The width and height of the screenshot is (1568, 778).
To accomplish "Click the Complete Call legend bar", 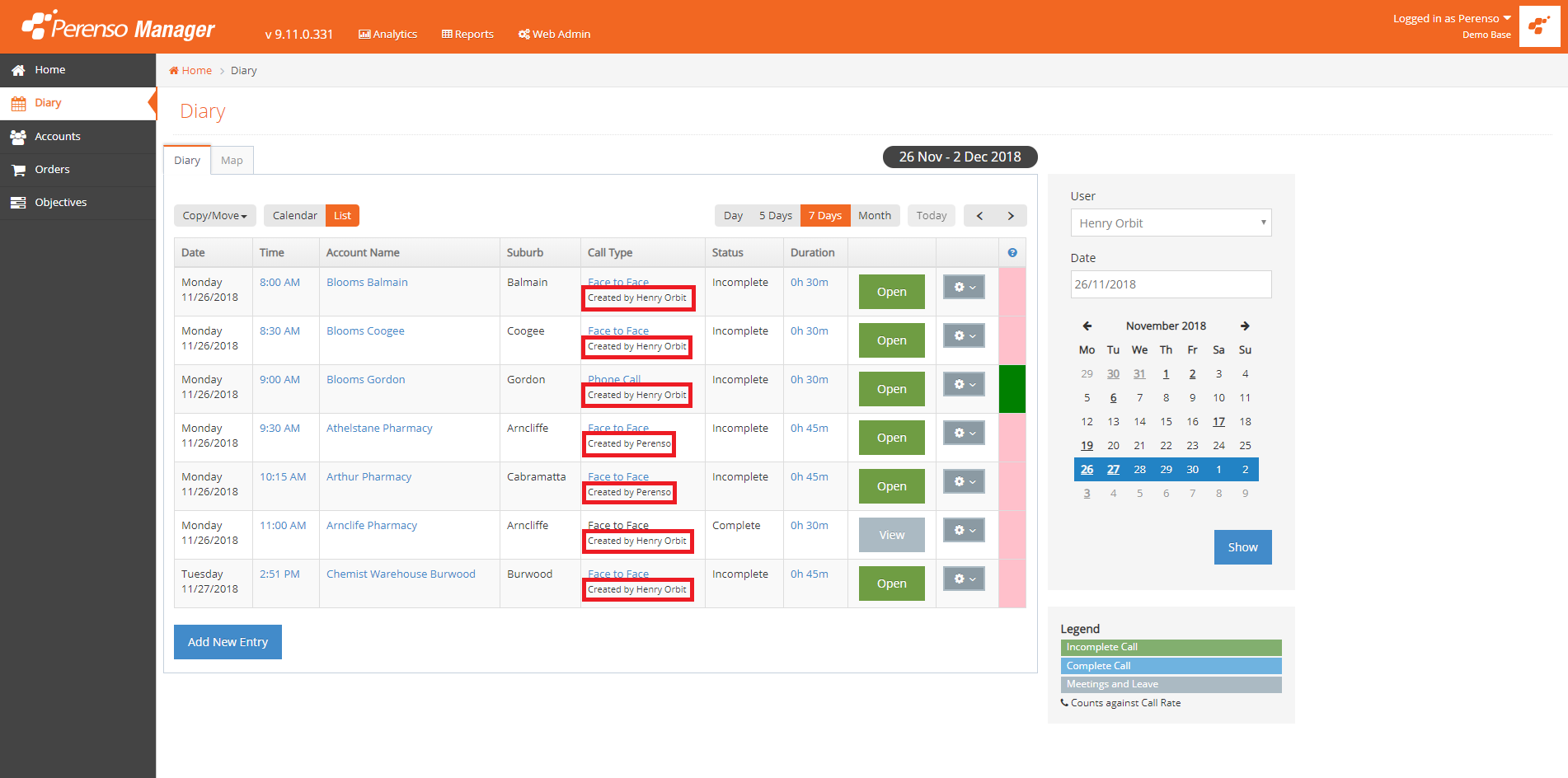I will click(x=1171, y=666).
